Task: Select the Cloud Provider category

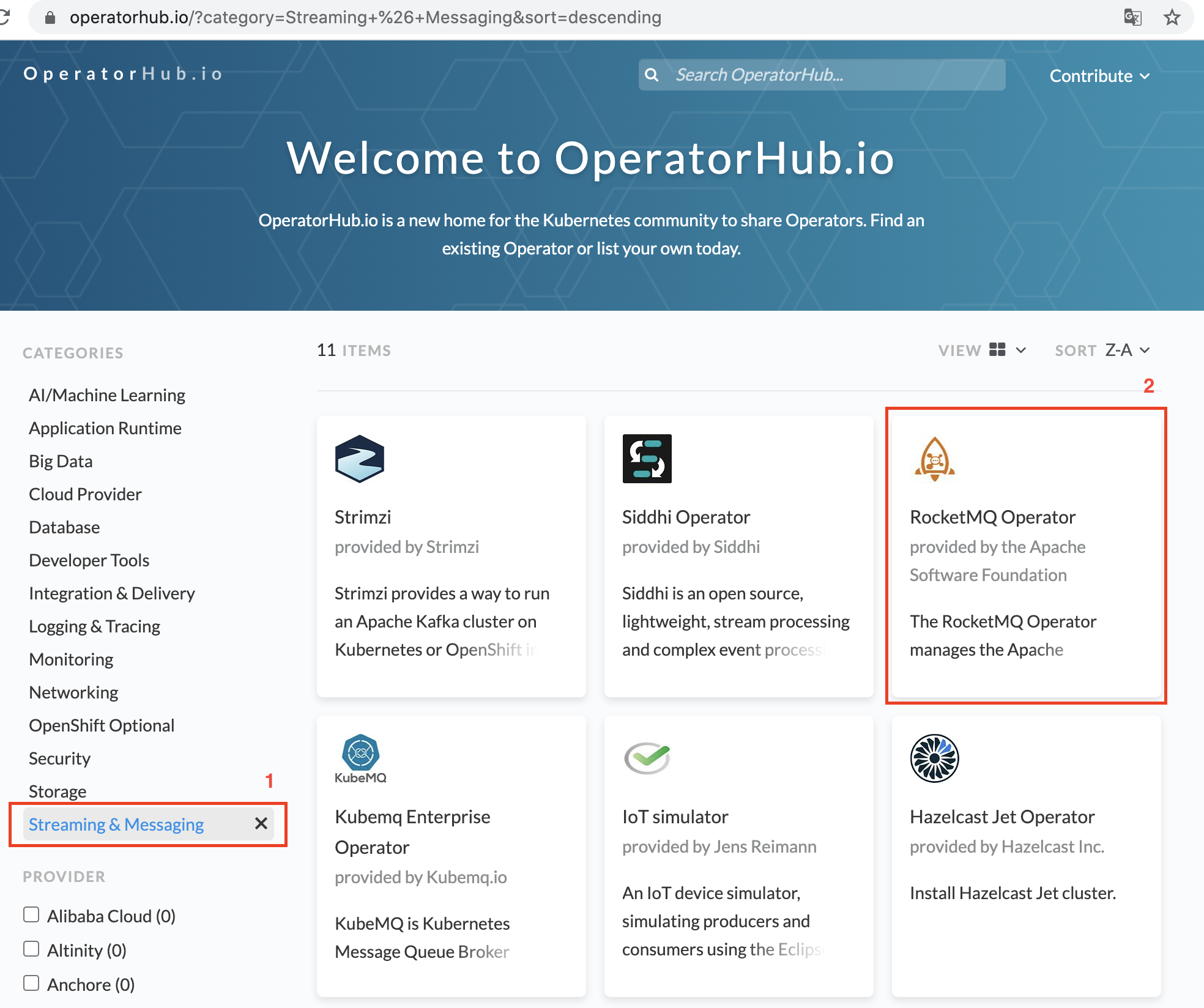Action: coord(85,494)
